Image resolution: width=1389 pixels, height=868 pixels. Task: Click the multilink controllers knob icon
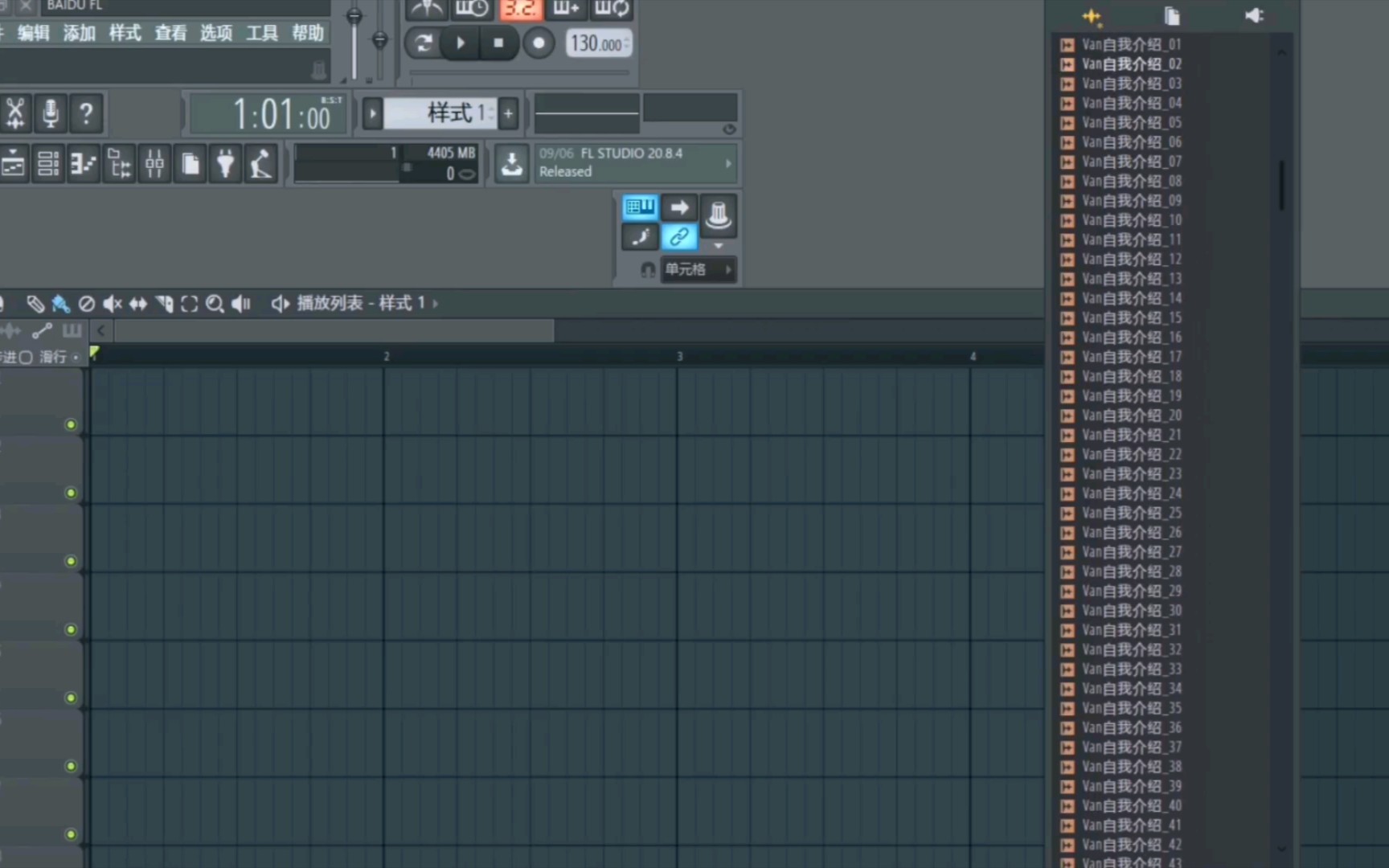point(718,215)
